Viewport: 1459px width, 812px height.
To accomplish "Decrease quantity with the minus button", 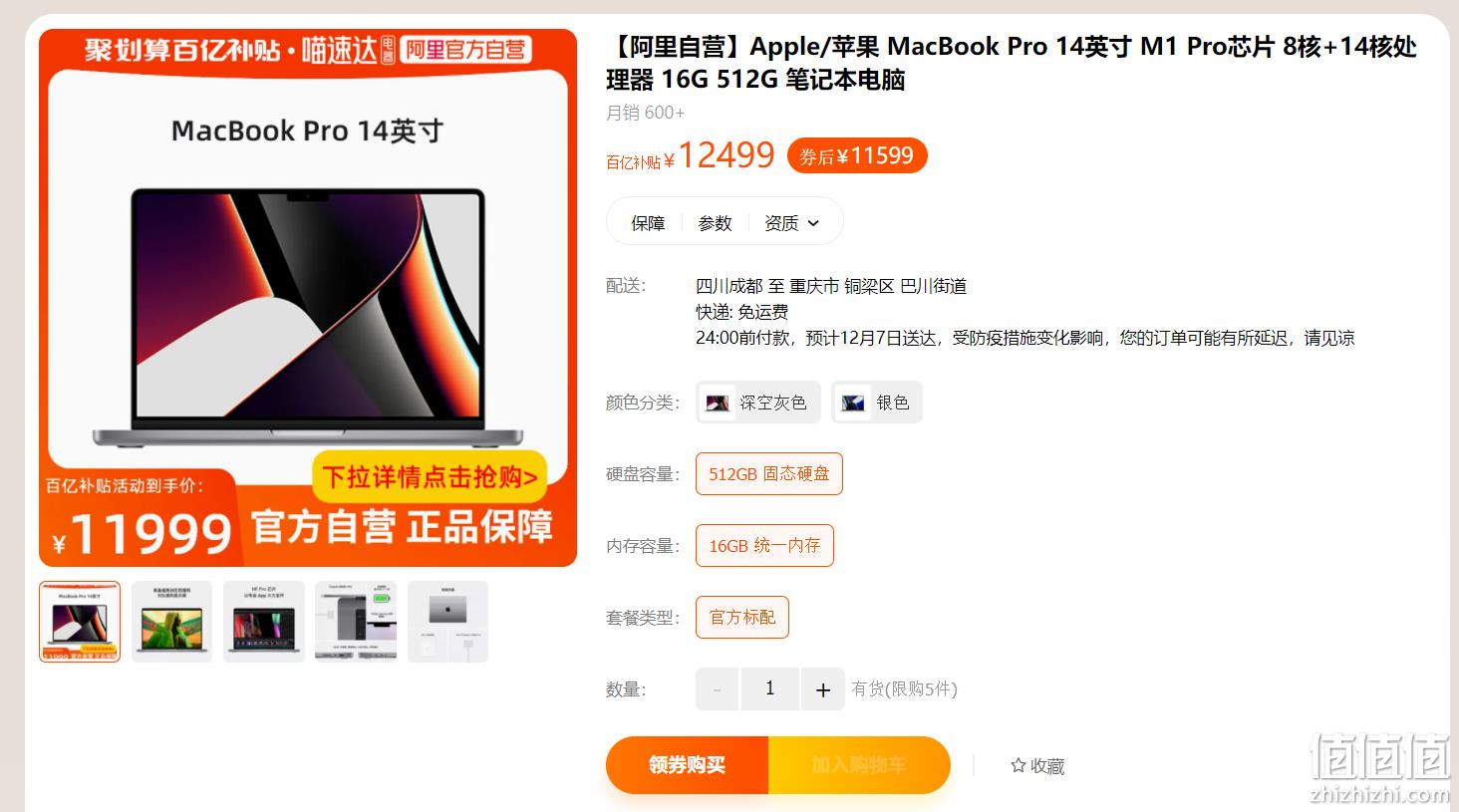I will (x=717, y=689).
